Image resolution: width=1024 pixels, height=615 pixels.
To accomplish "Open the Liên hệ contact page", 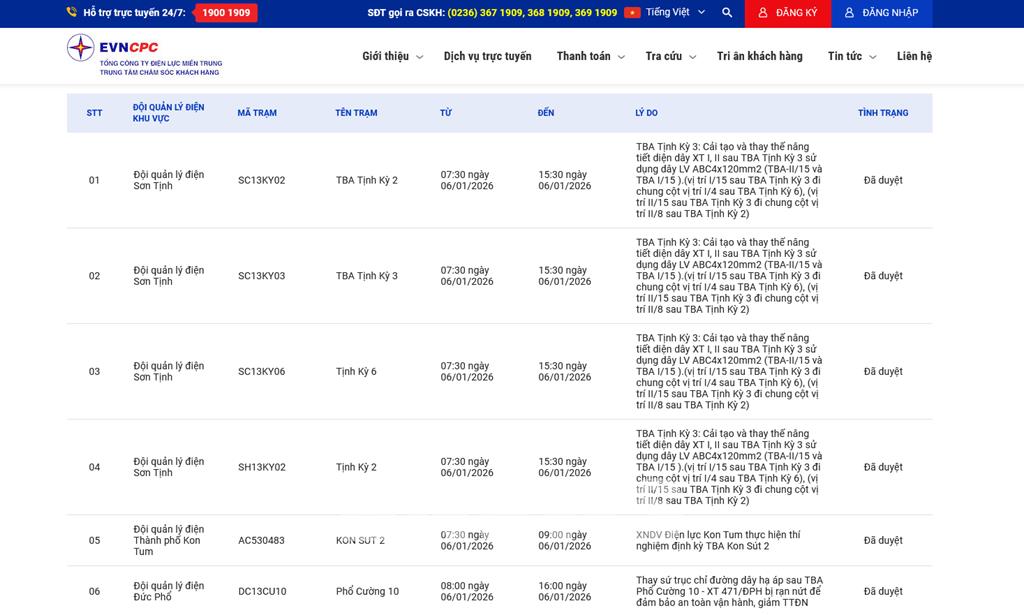I will click(x=914, y=56).
